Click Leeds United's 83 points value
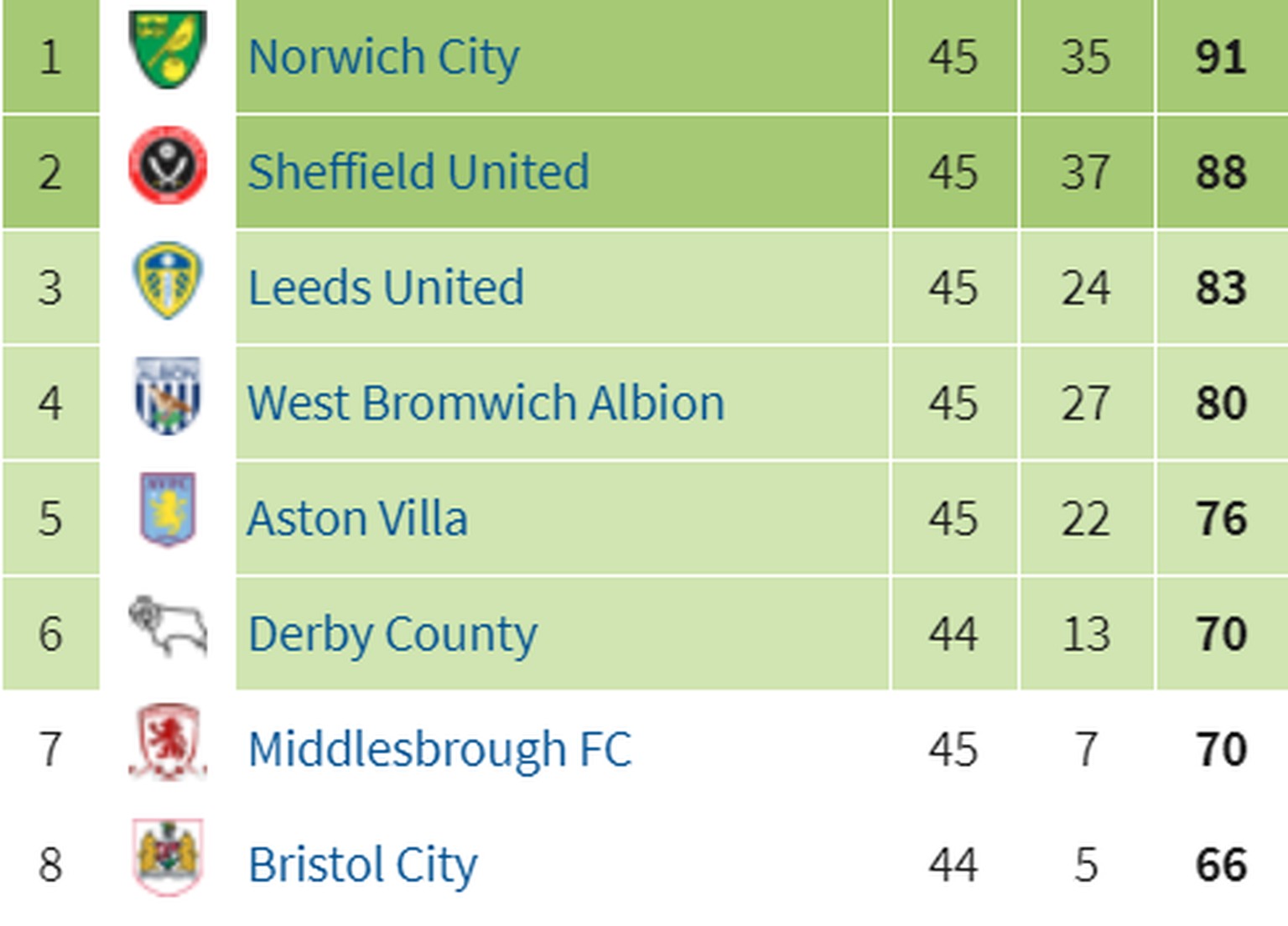The width and height of the screenshot is (1288, 926). click(x=1221, y=288)
